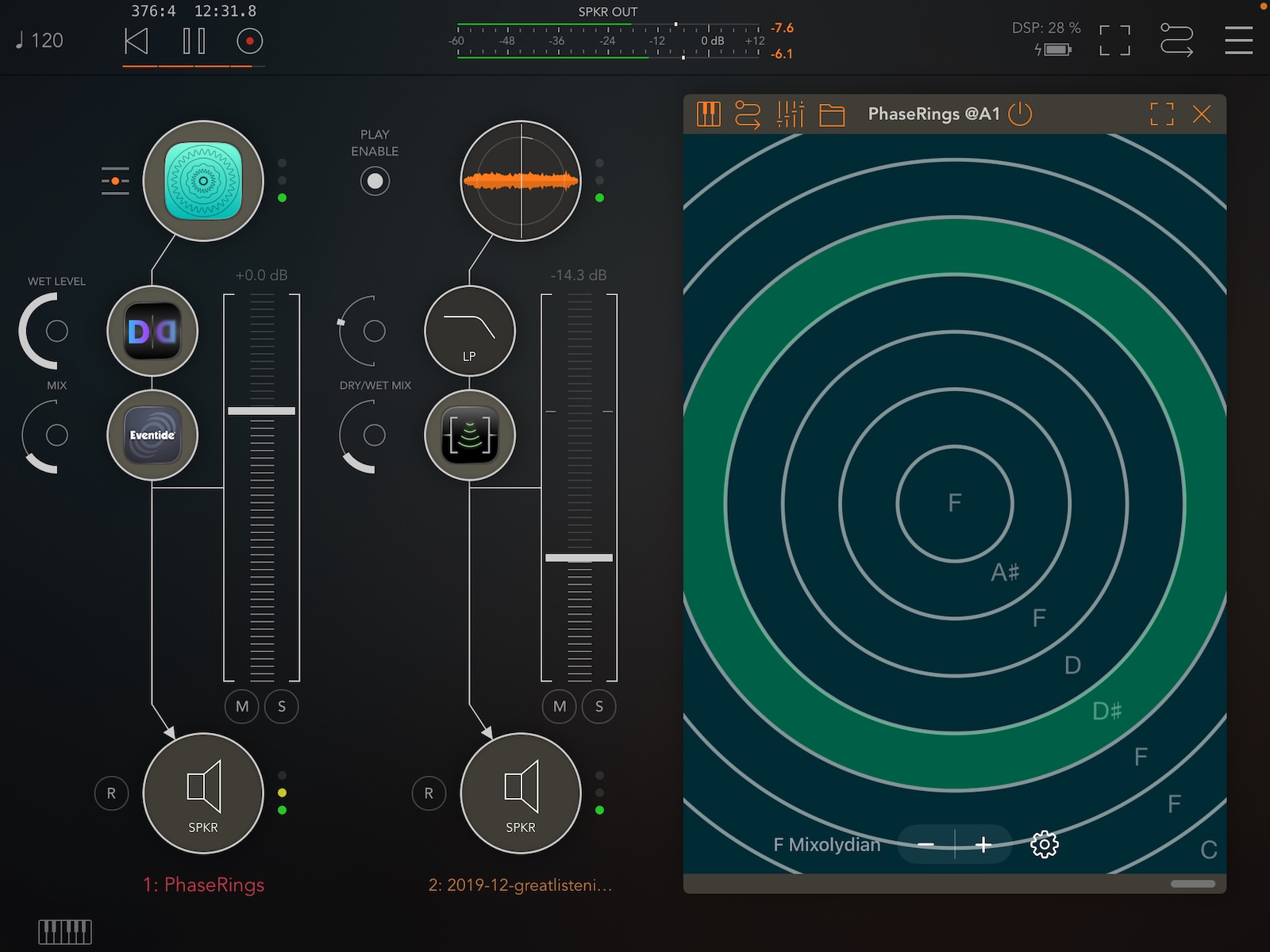This screenshot has height=952, width=1270.
Task: Adjust the Mix knob for Eventide
Action: [x=56, y=435]
